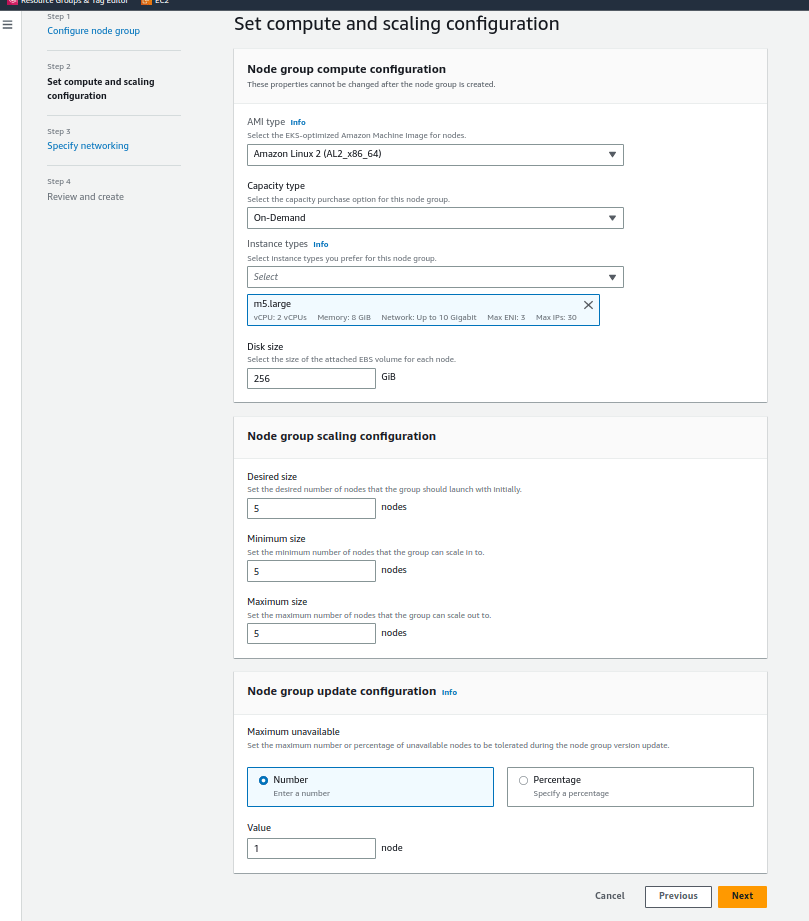The height and width of the screenshot is (921, 809).
Task: Expand the Instance types select box
Action: pos(435,277)
